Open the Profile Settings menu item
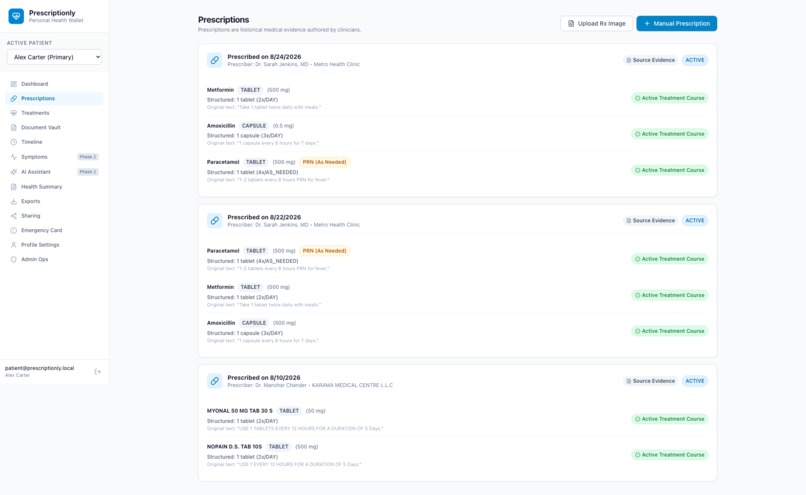Screen dimensions: 806x495 (54, 245)
